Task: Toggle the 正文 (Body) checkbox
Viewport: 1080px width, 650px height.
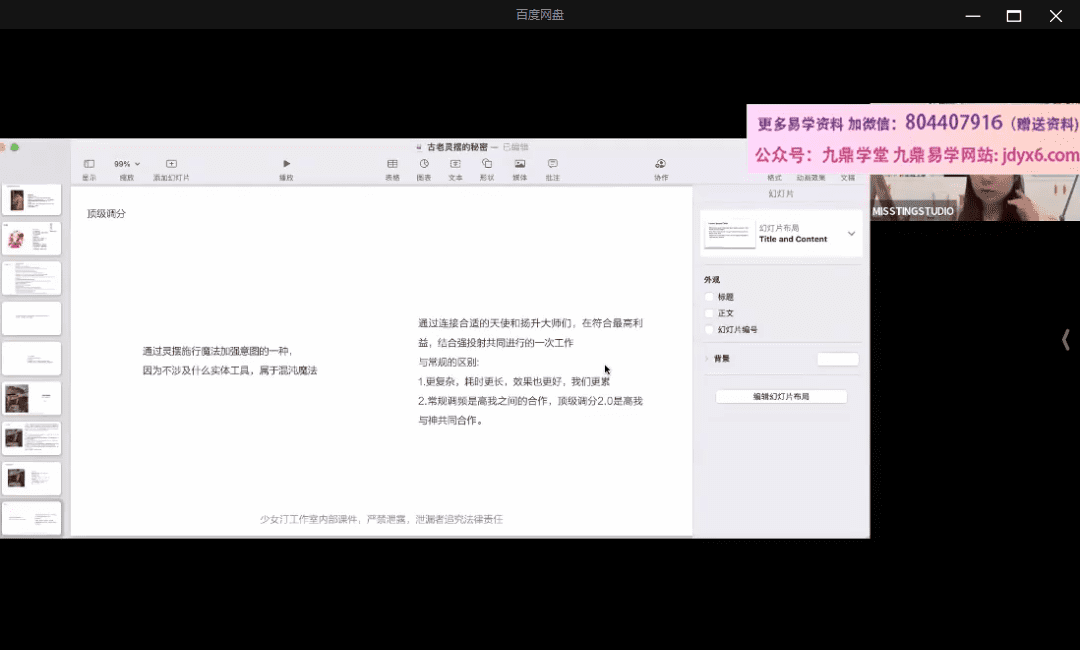Action: (x=710, y=313)
